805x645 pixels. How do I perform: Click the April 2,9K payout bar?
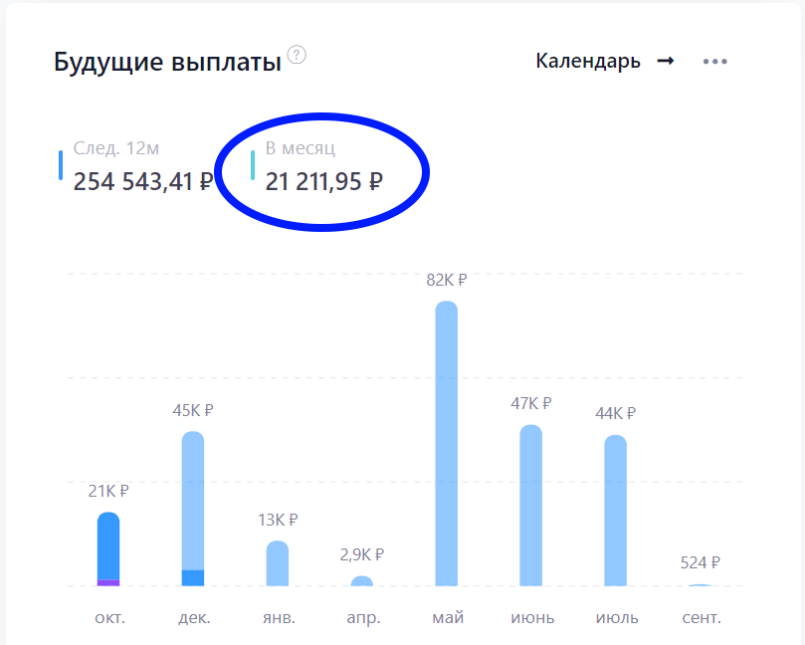click(362, 581)
